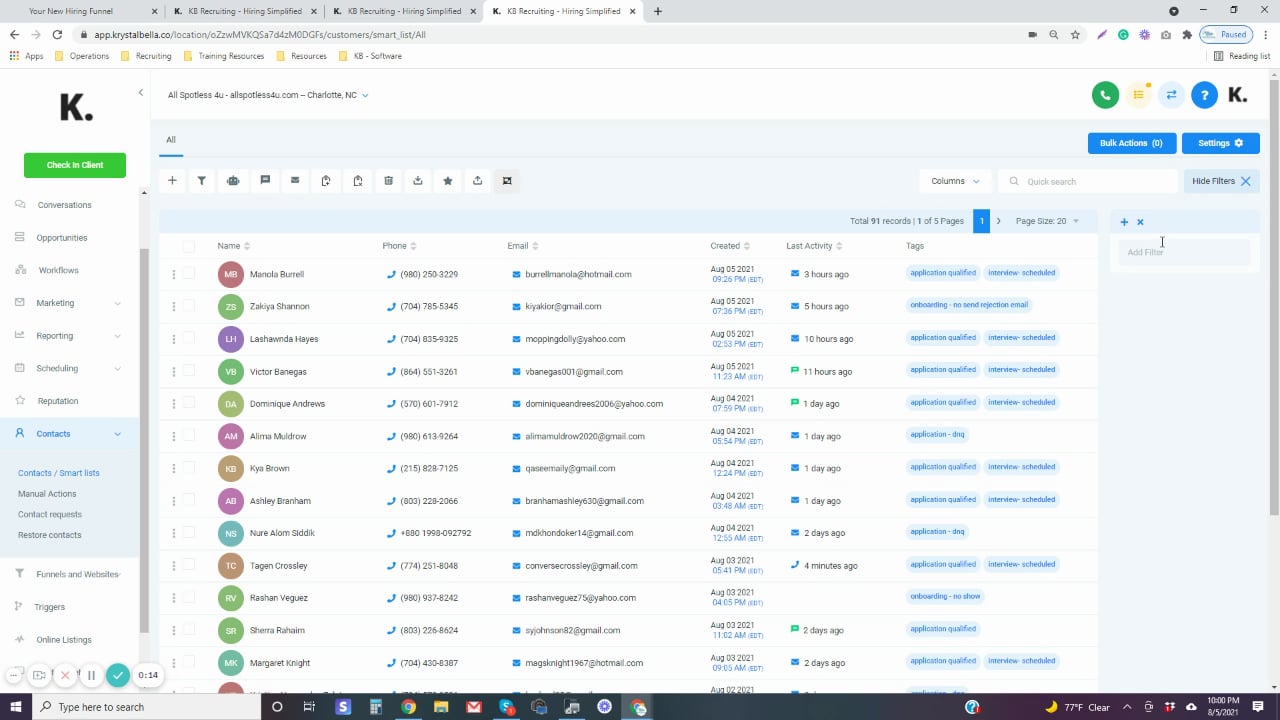Click the Delete Contacts trash icon
1280x720 pixels.
[389, 181]
